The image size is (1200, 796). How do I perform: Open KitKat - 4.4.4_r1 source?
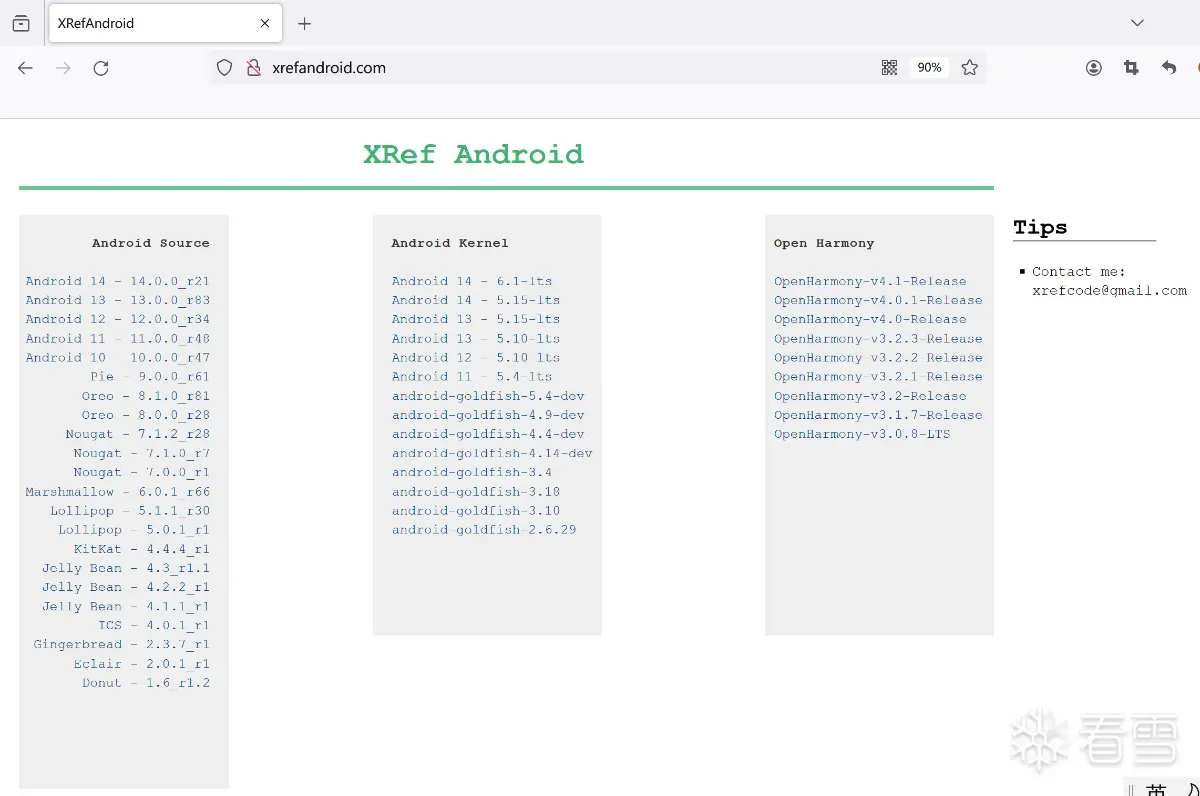tap(142, 549)
